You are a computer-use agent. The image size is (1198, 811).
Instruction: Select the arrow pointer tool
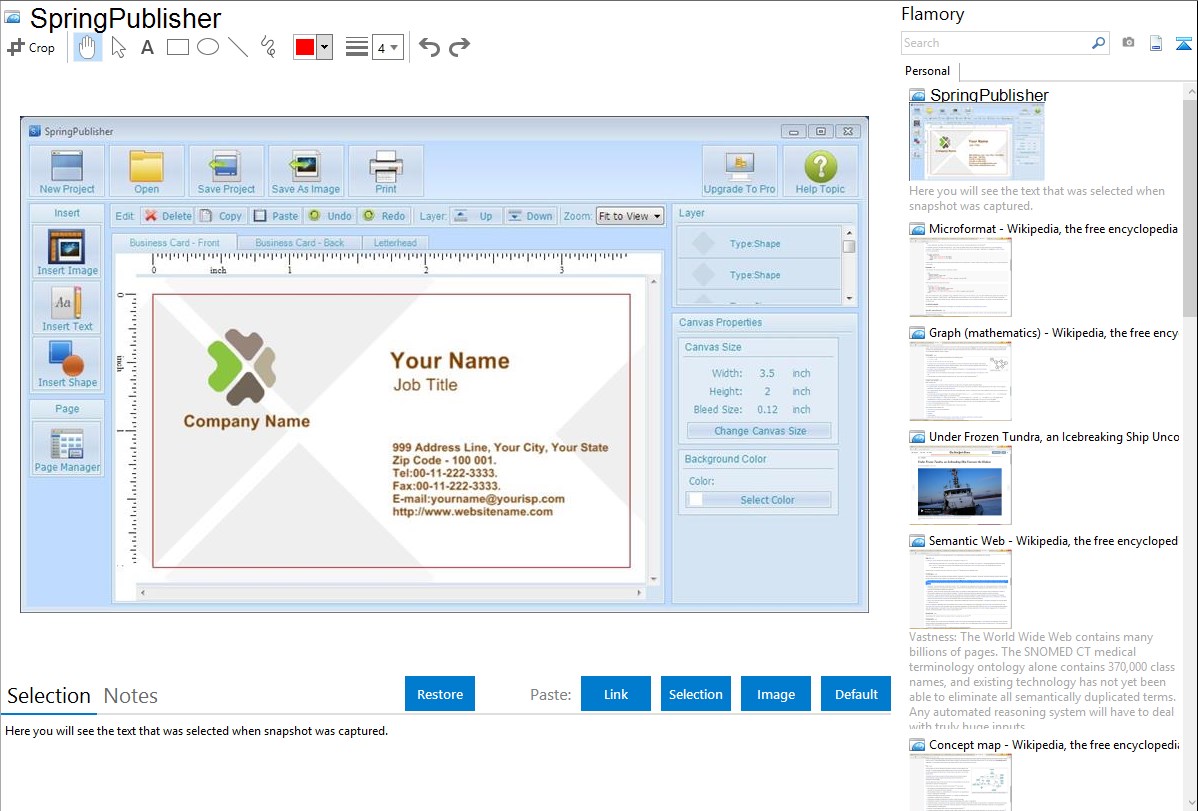pyautogui.click(x=119, y=47)
